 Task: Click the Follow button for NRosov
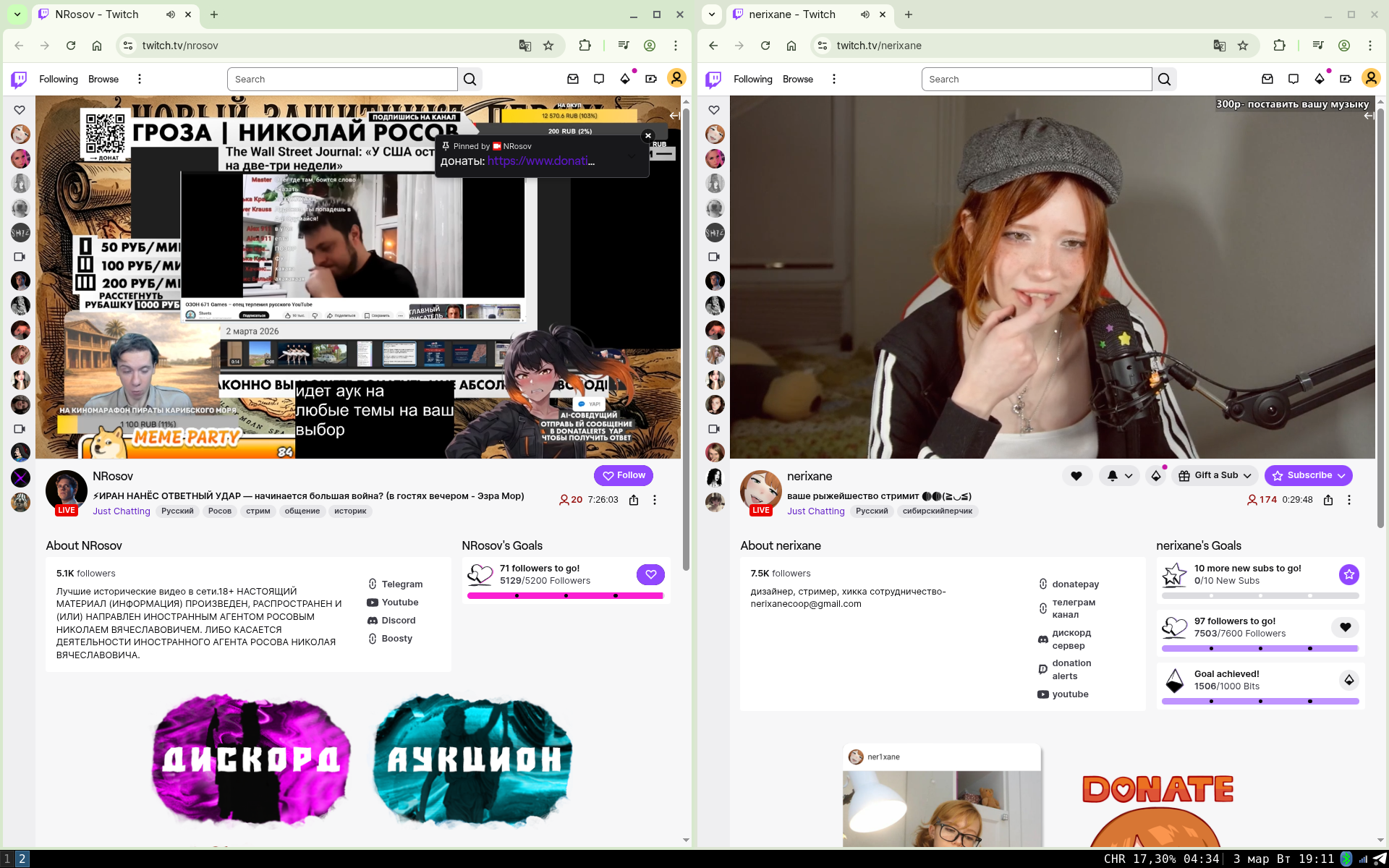[x=624, y=475]
